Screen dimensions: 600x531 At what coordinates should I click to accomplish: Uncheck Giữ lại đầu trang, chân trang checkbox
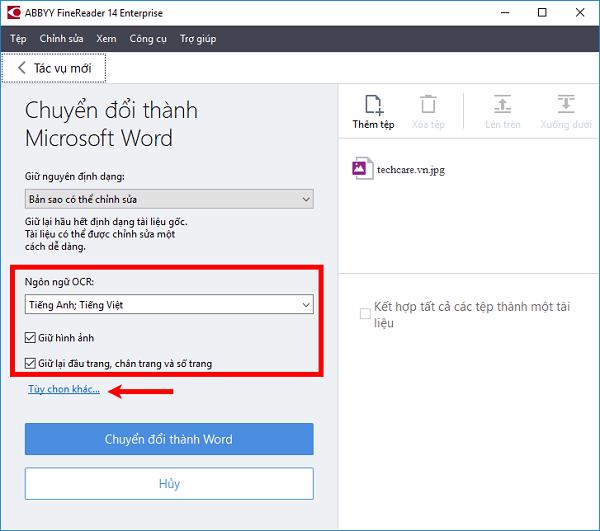click(x=31, y=363)
